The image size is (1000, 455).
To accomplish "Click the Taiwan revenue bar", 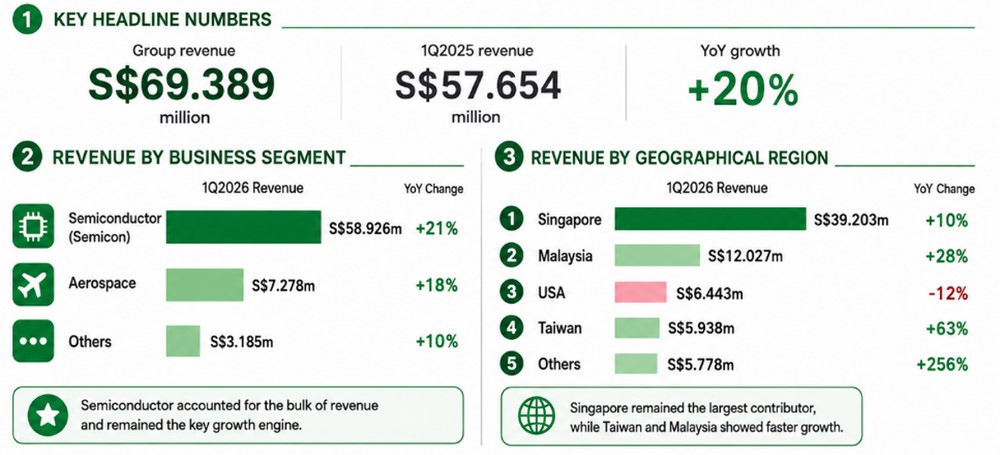I will 637,328.
